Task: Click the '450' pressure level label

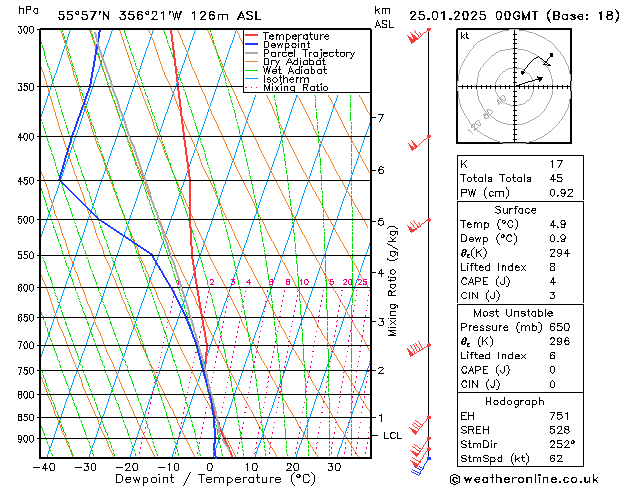Action: 28,181
